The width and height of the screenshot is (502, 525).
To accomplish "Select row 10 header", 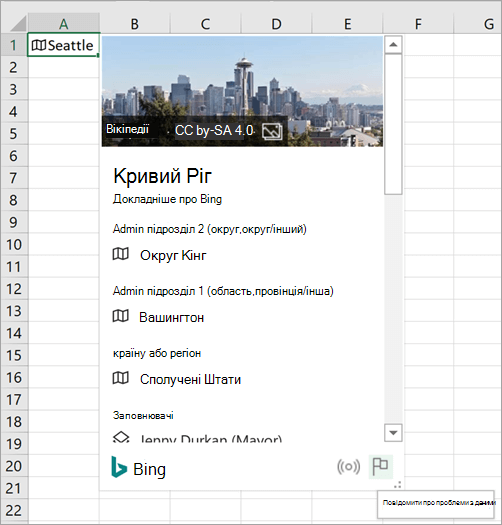I will [14, 244].
